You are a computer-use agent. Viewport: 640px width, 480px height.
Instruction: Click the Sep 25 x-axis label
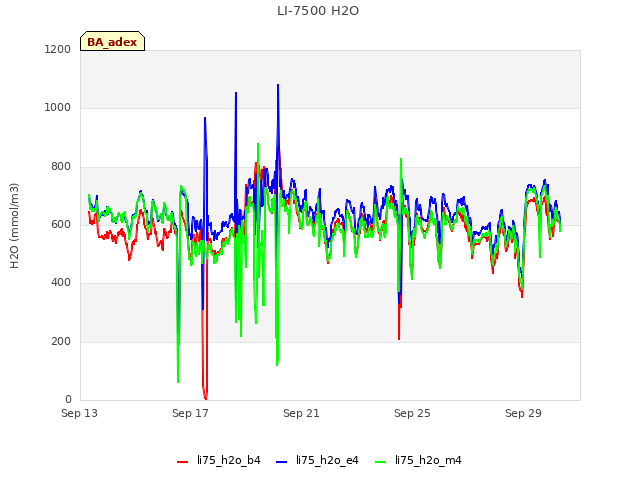tap(412, 413)
